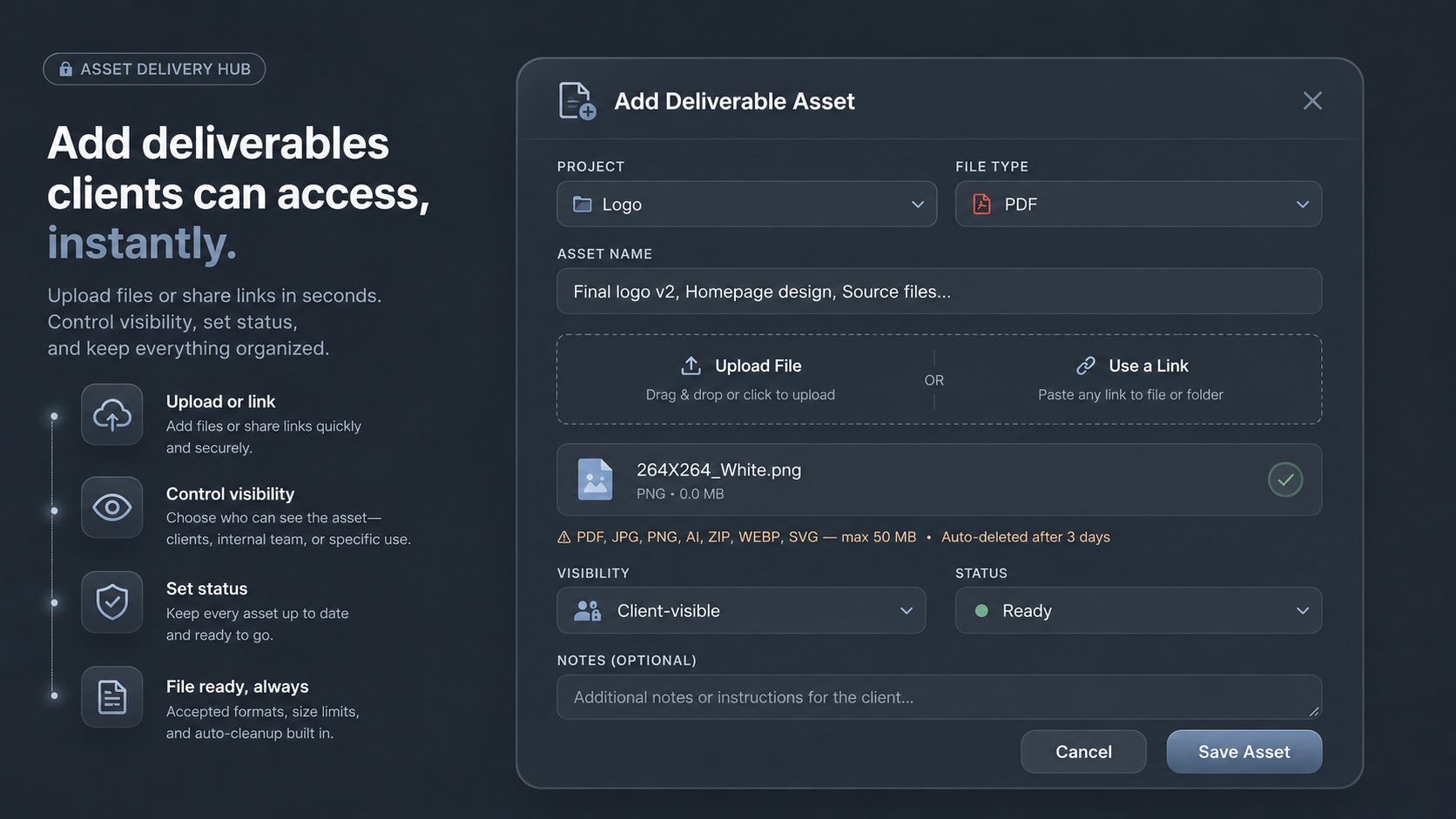Focus the Notes optional text area
1456x819 pixels.
pyautogui.click(x=940, y=697)
